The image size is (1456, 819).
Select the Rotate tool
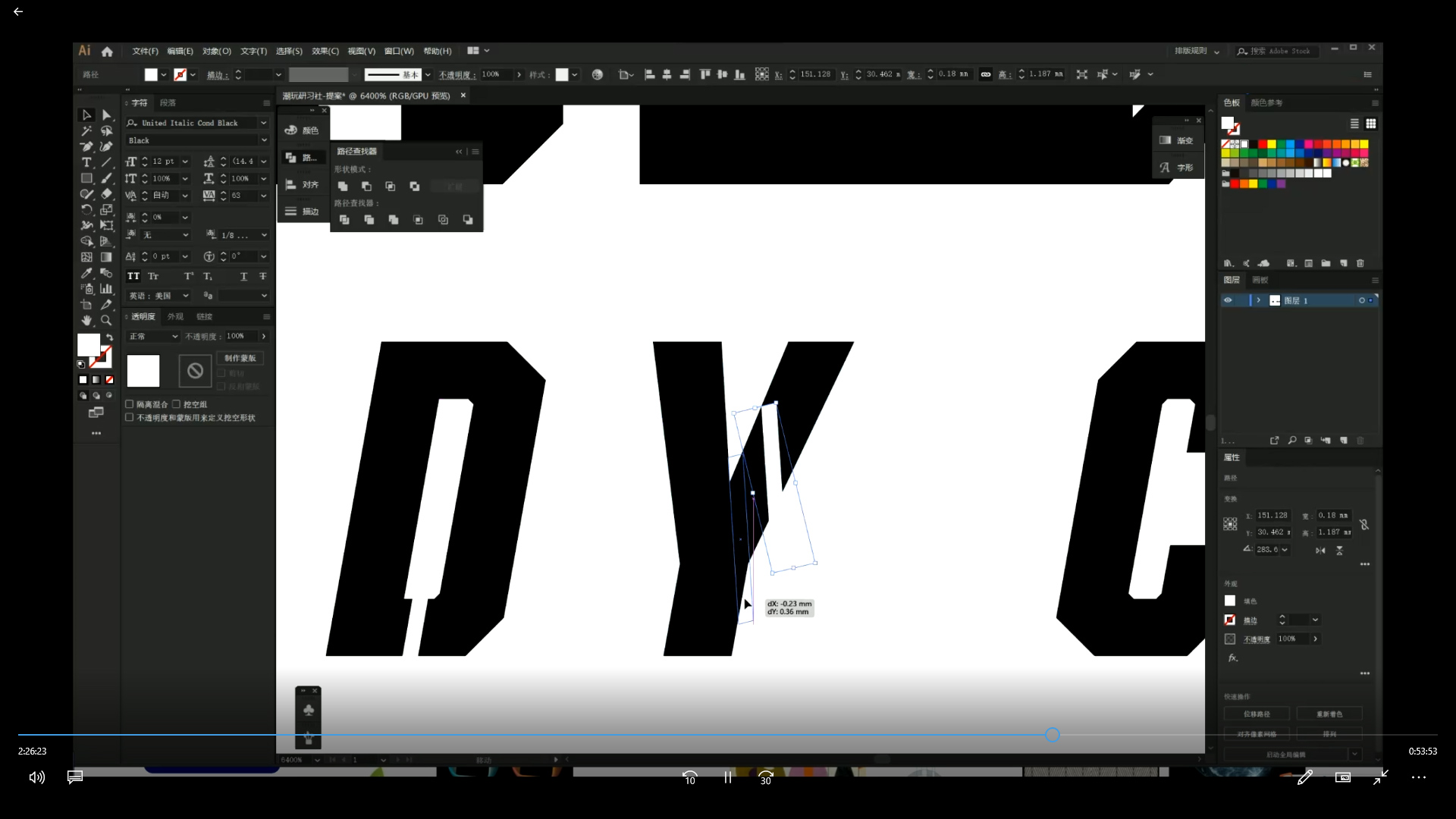[86, 210]
